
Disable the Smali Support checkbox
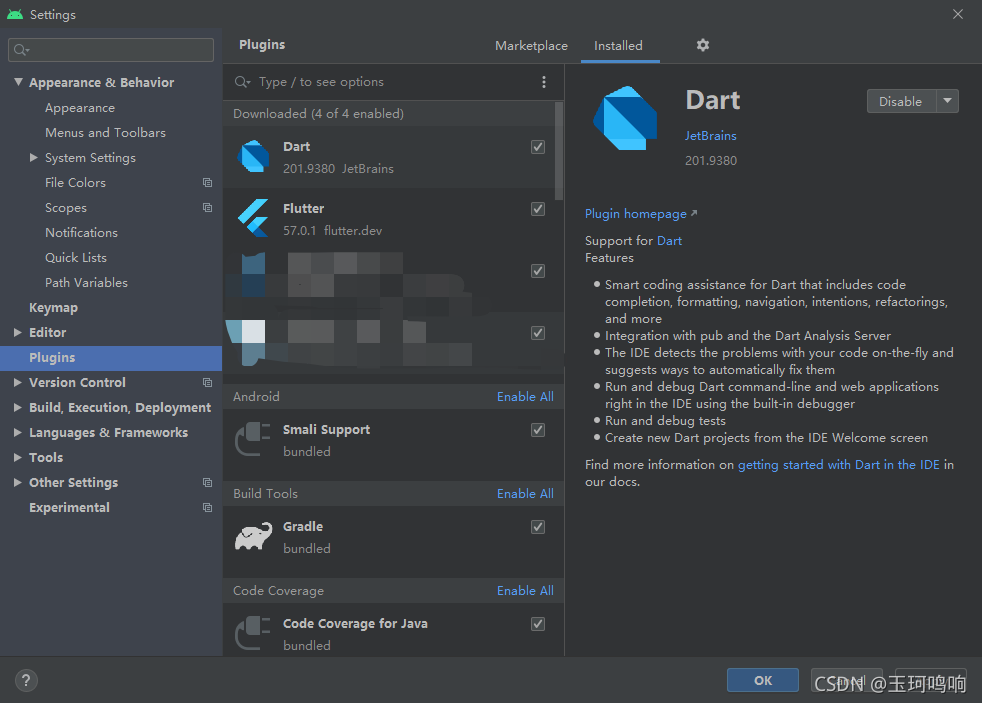coord(537,430)
